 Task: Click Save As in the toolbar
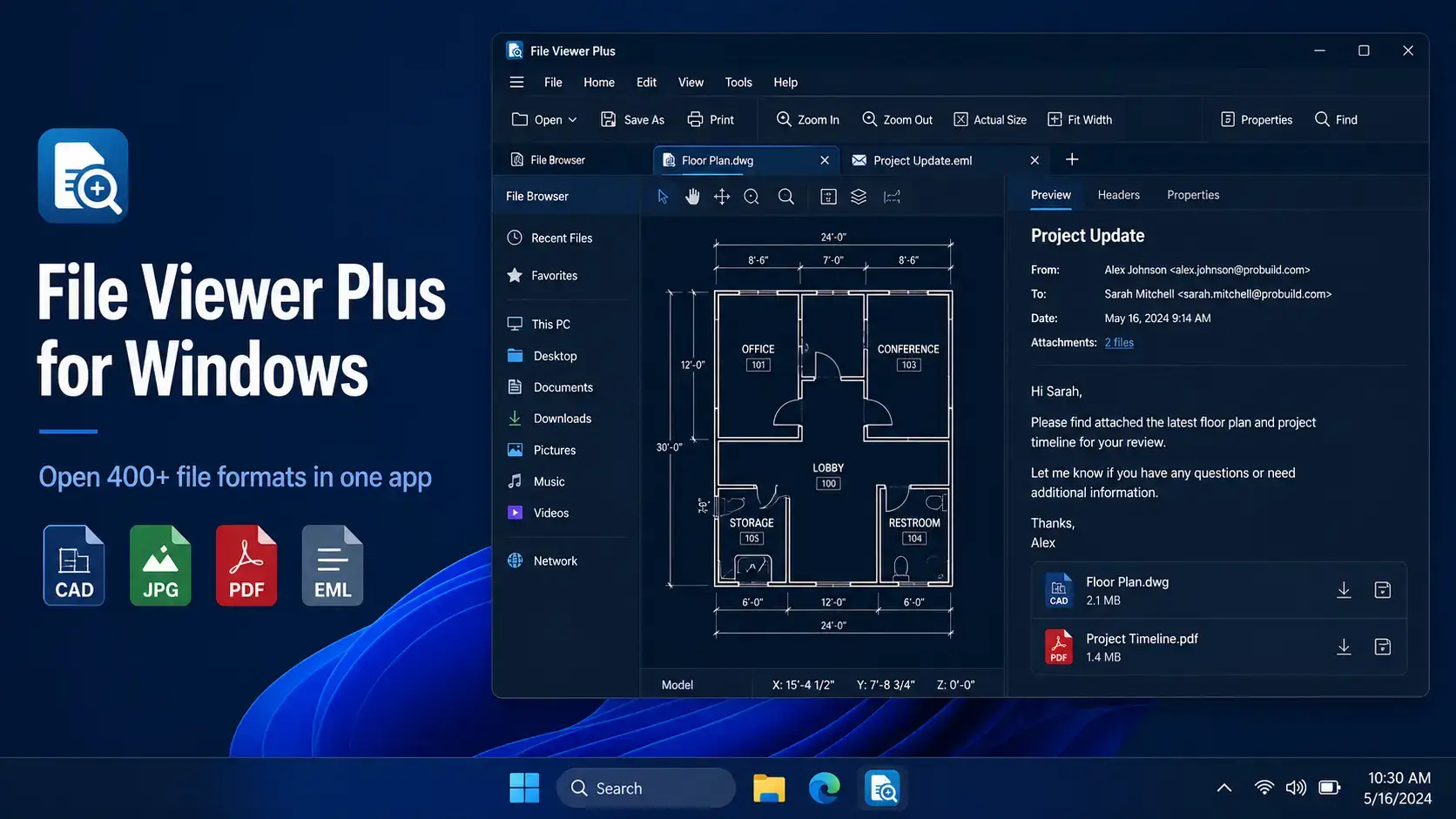(x=633, y=119)
